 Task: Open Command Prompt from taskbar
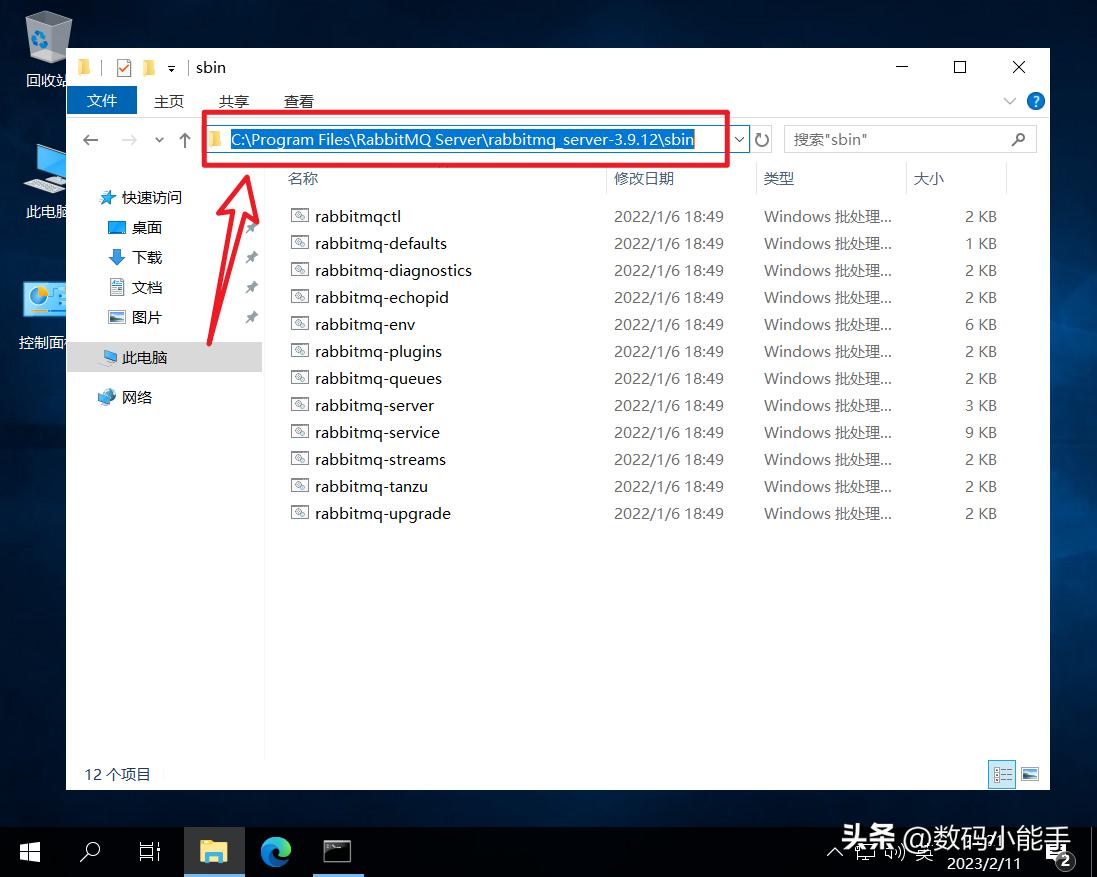[x=337, y=851]
